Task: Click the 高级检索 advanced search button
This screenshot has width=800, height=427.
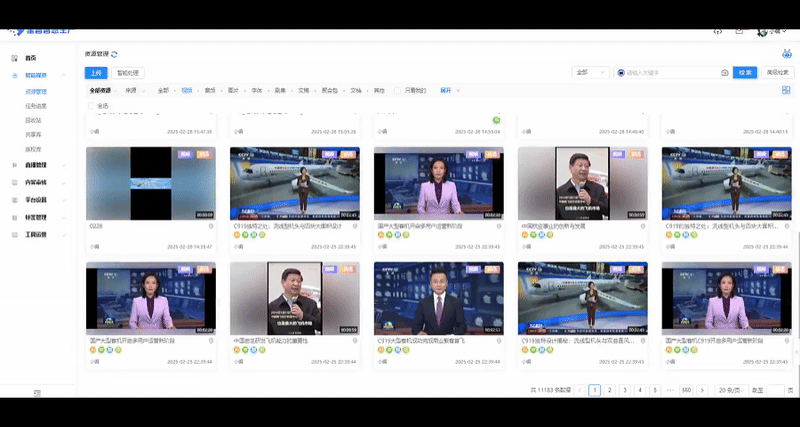Action: point(777,73)
